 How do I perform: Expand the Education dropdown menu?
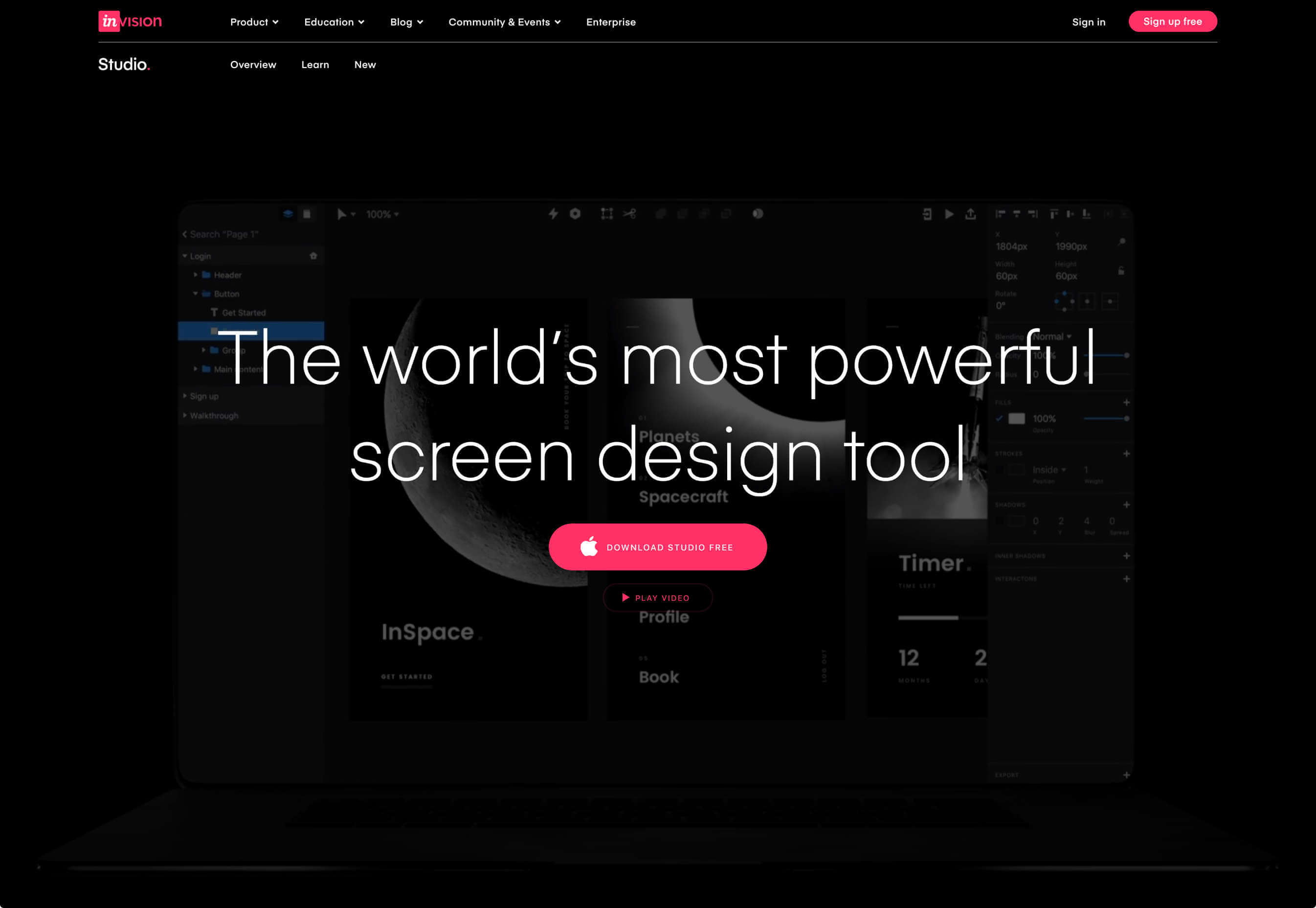click(334, 22)
